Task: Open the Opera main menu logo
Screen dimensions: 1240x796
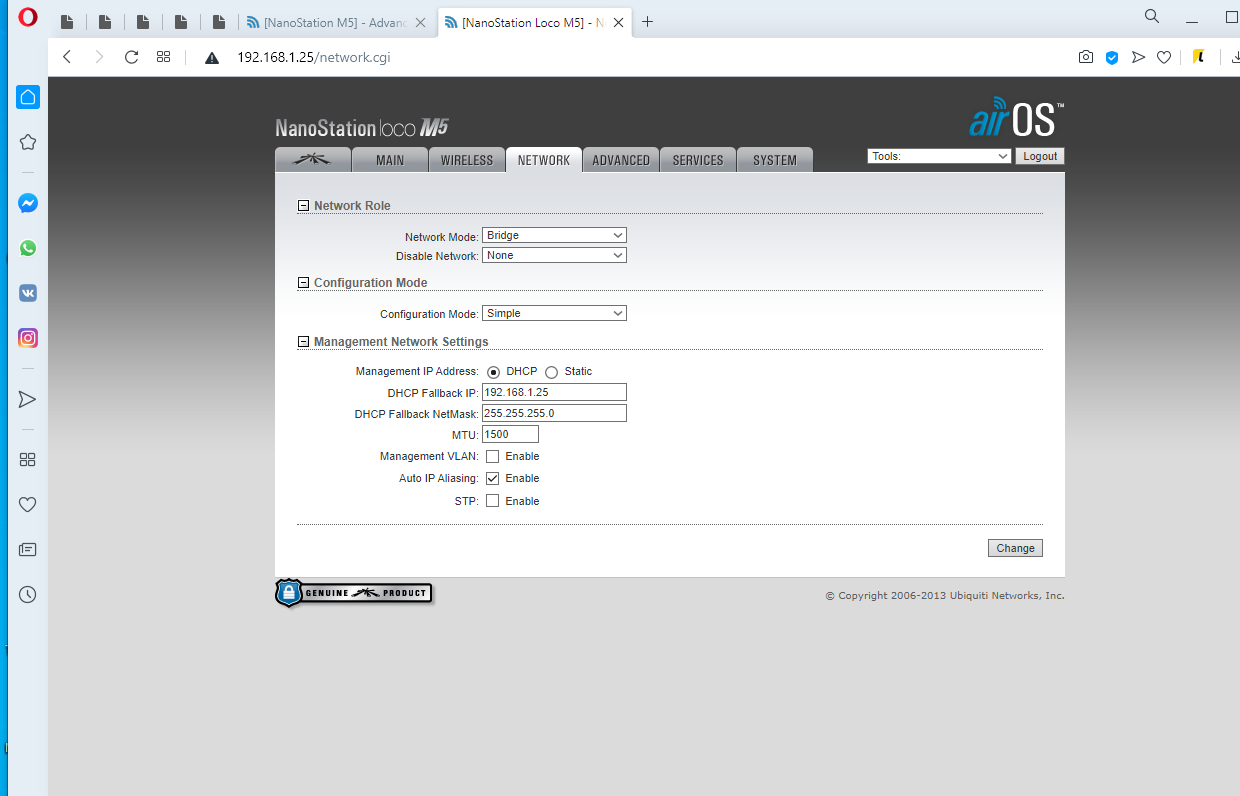Action: coord(28,17)
